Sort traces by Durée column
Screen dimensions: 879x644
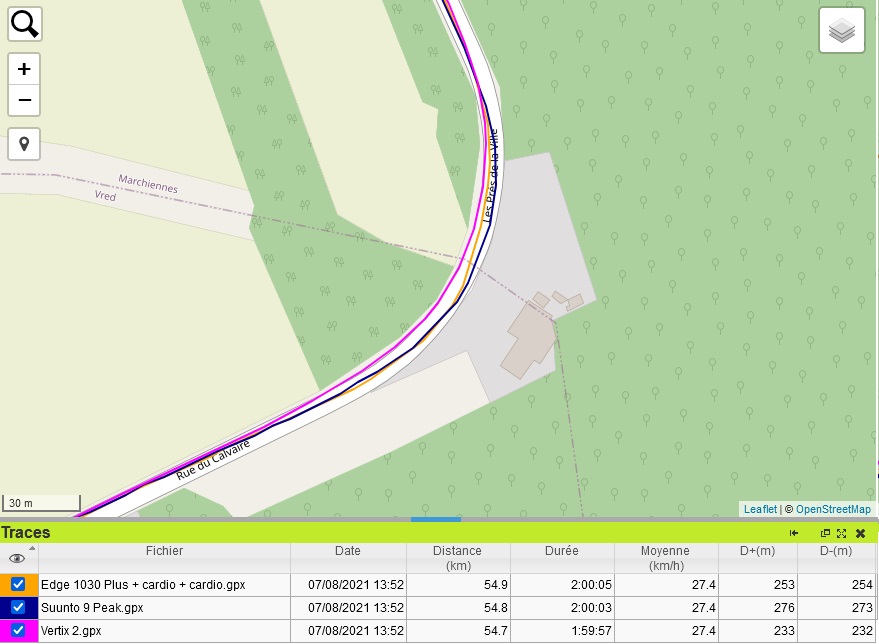tap(559, 551)
